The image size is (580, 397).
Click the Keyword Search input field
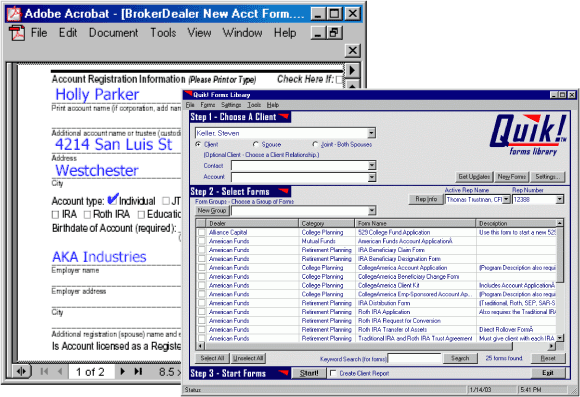(414, 359)
